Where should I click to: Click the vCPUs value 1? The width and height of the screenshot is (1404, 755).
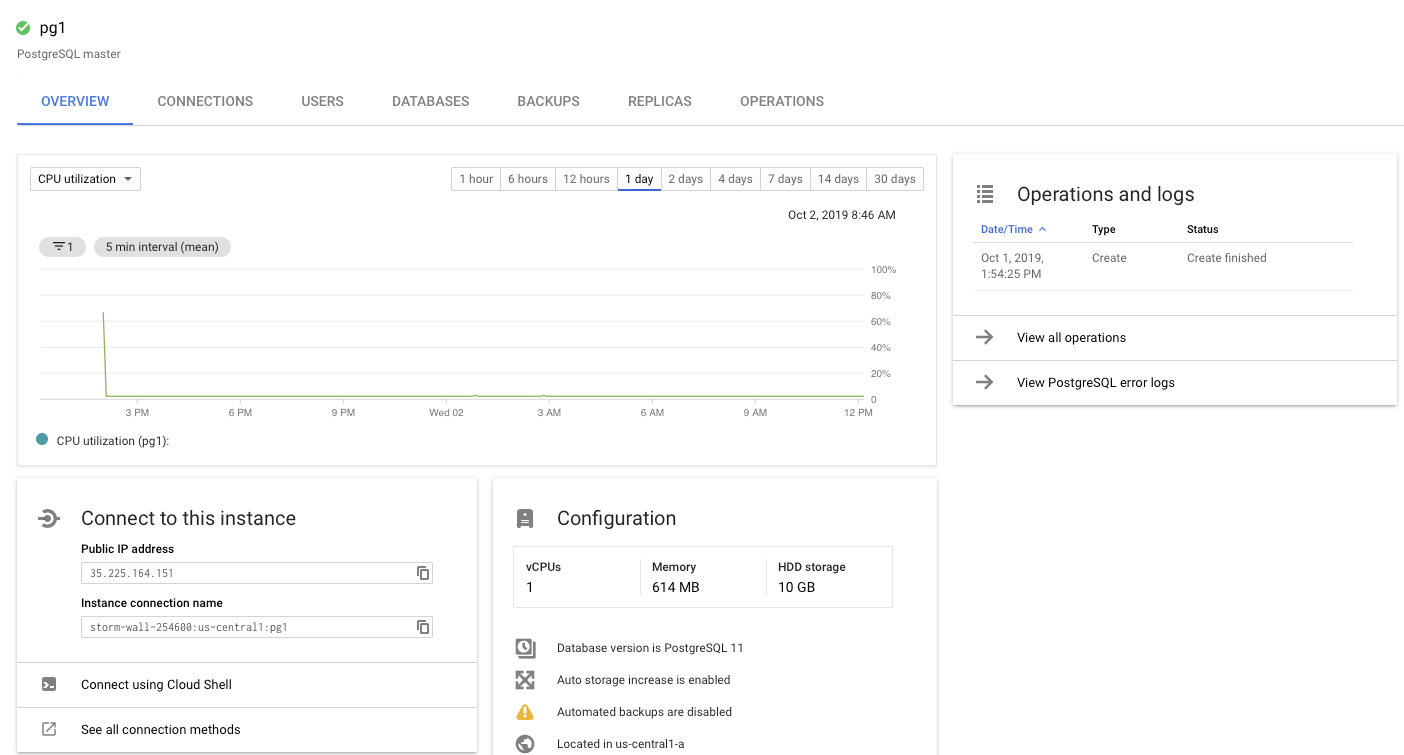coord(530,587)
